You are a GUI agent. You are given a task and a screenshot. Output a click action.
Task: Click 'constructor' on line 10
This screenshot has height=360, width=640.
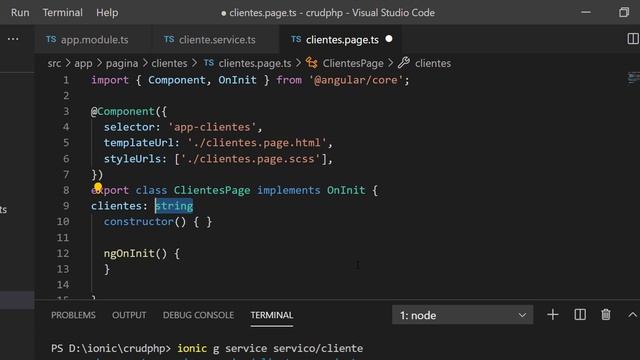tap(139, 222)
